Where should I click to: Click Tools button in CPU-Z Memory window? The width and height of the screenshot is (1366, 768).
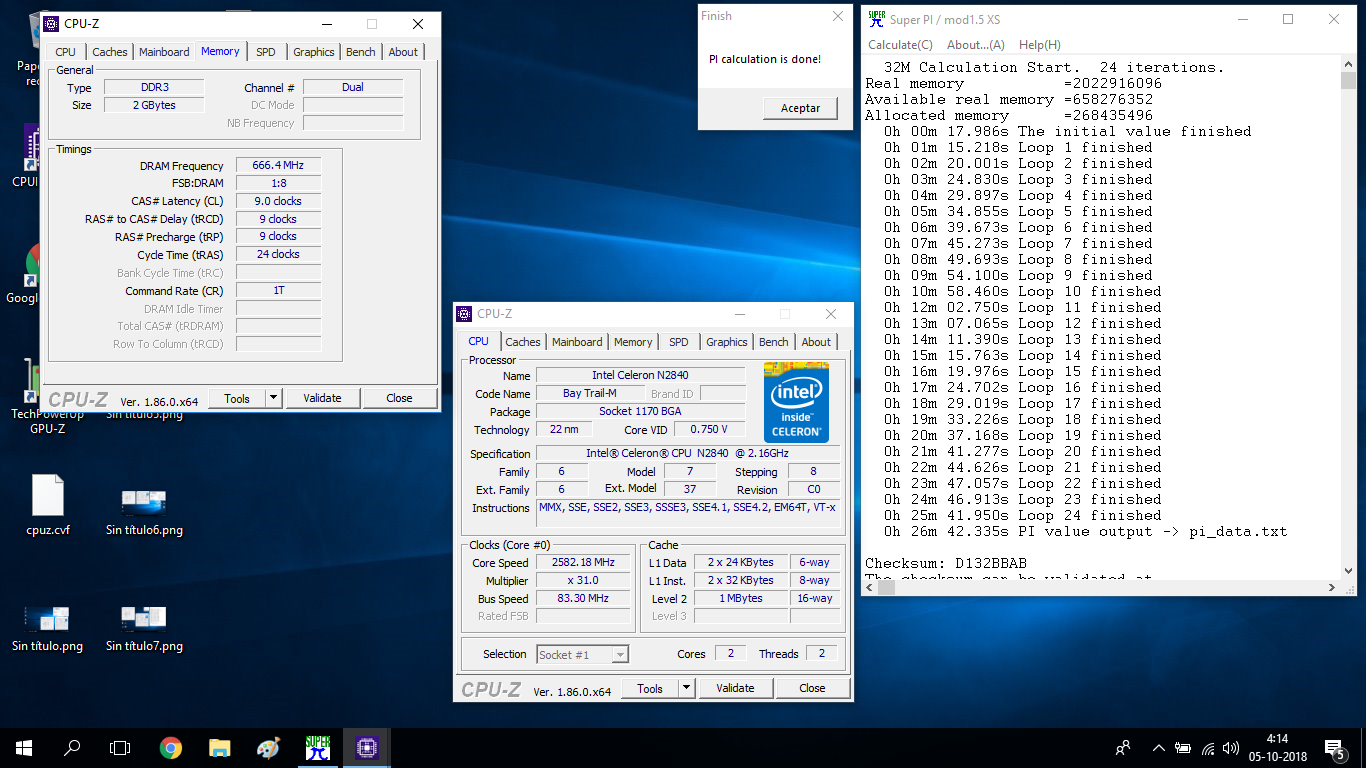(x=237, y=398)
